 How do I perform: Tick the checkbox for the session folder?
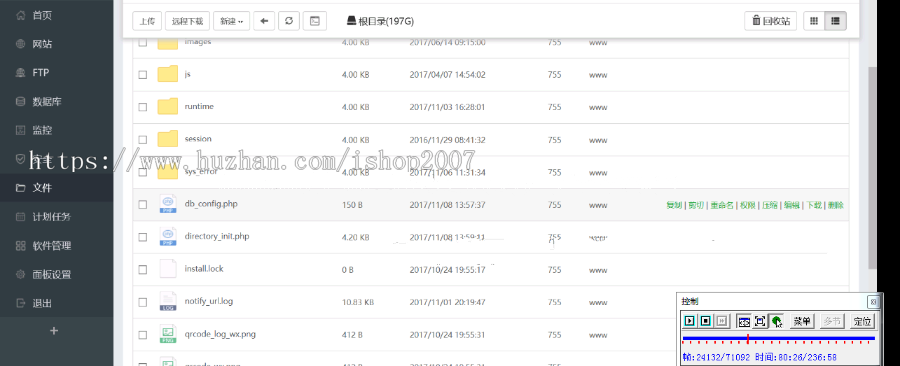coord(143,139)
